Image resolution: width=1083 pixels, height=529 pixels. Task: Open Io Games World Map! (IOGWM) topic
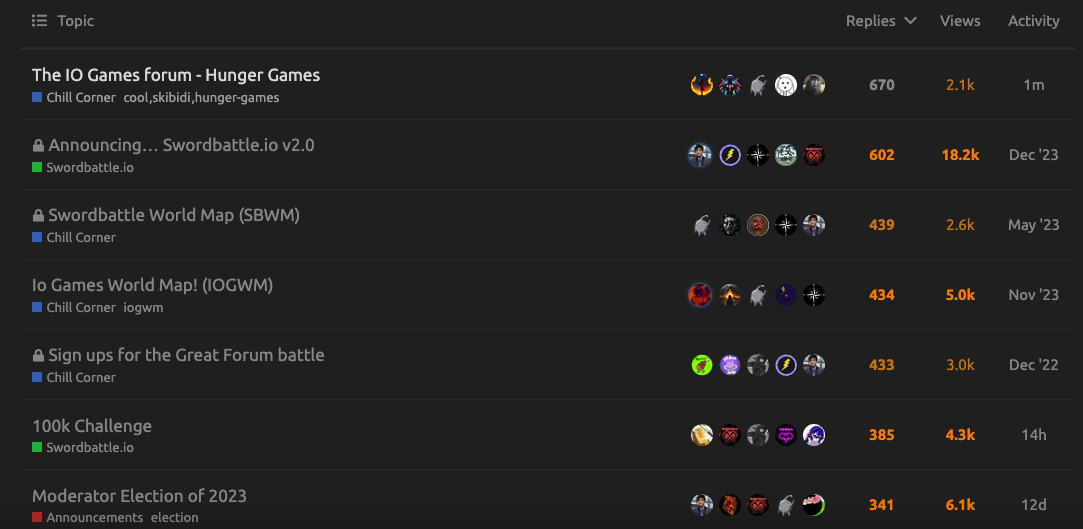coord(153,285)
